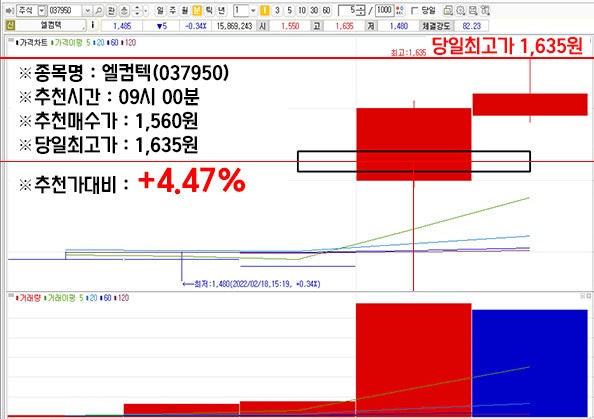
Task: Click the 1000 bar count field
Action: click(384, 11)
